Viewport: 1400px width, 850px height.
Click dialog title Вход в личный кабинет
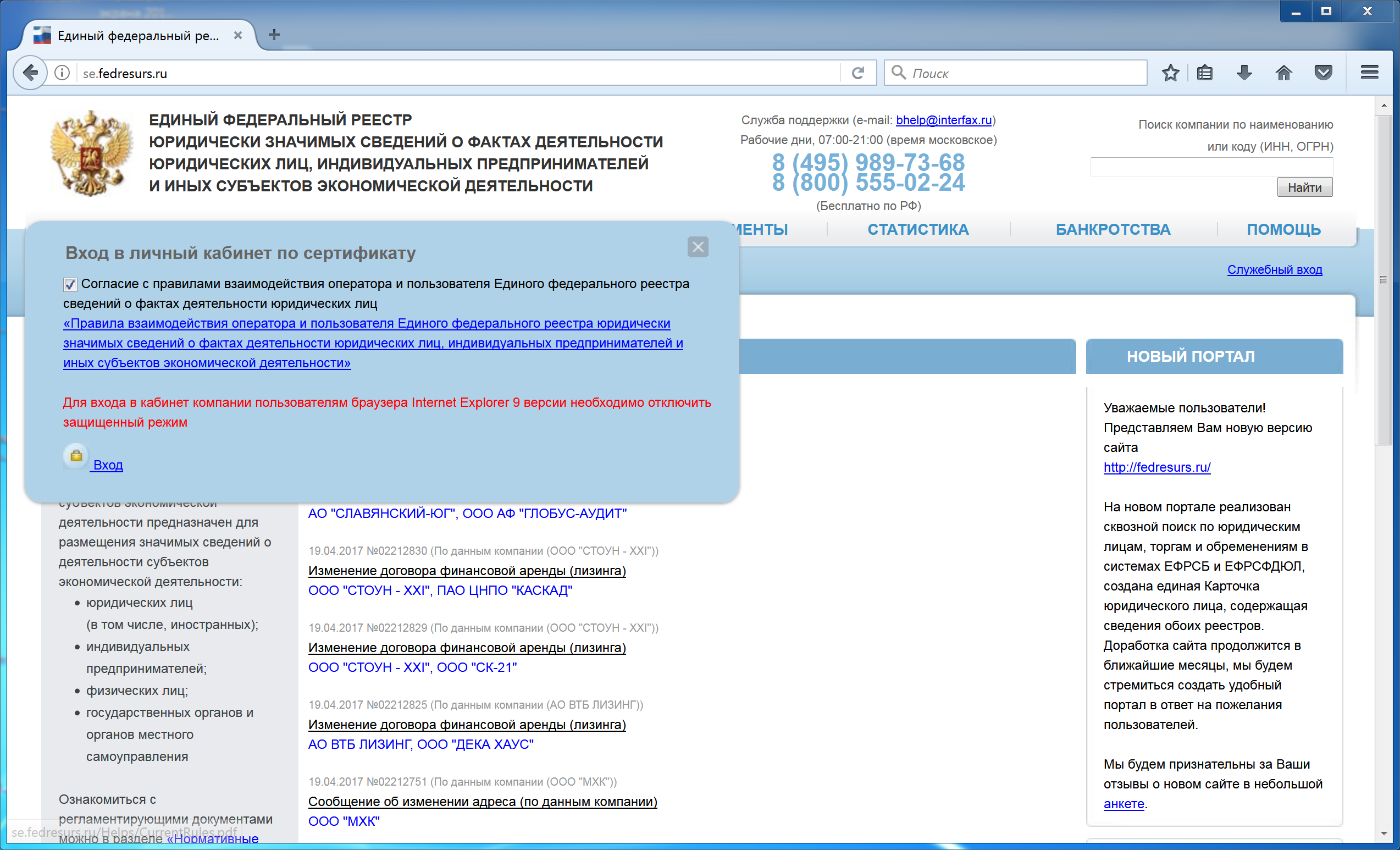pos(240,253)
